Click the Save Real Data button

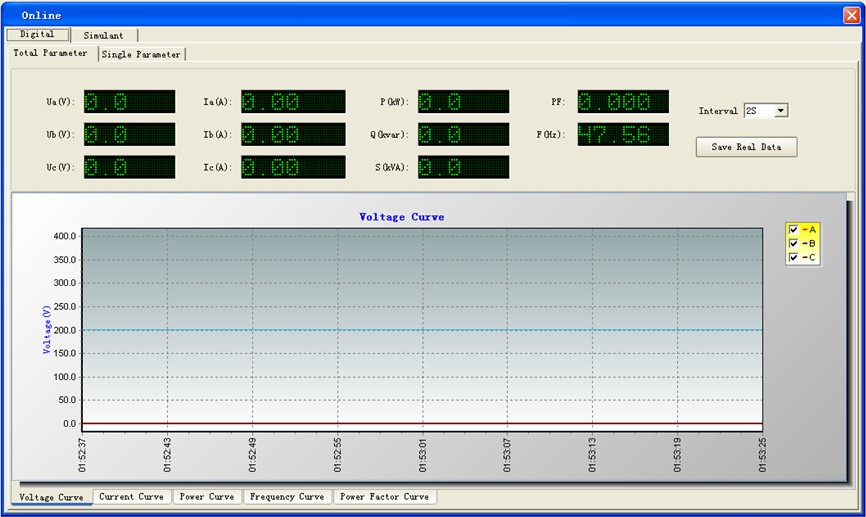[746, 147]
